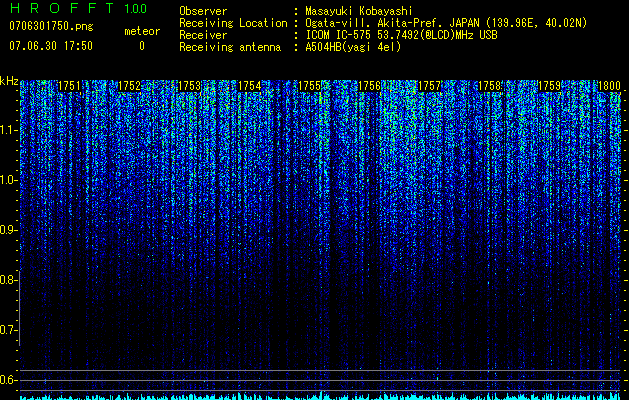Viewport: 629px width, 400px height.
Task: Click the HROFFT program title text
Action: pyautogui.click(x=62, y=8)
